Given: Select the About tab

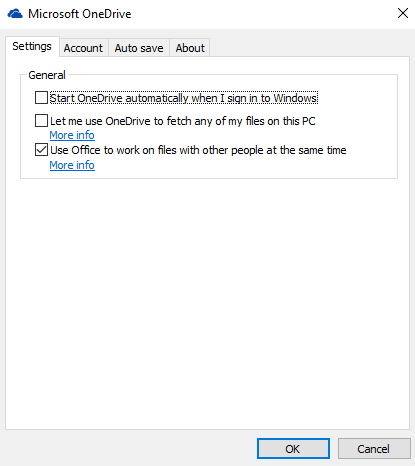Looking at the screenshot, I should click(x=190, y=48).
